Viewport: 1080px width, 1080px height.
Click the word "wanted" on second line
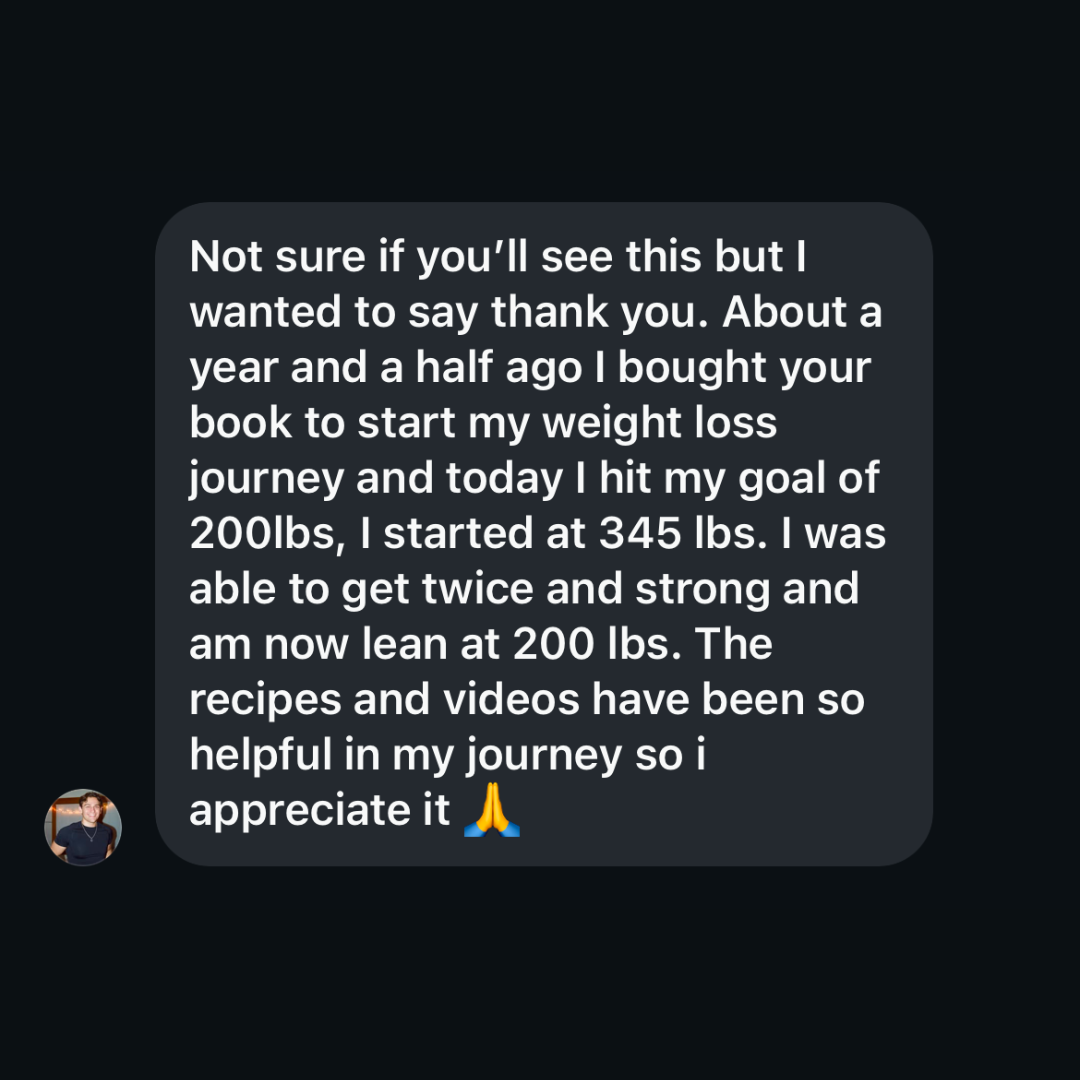263,313
